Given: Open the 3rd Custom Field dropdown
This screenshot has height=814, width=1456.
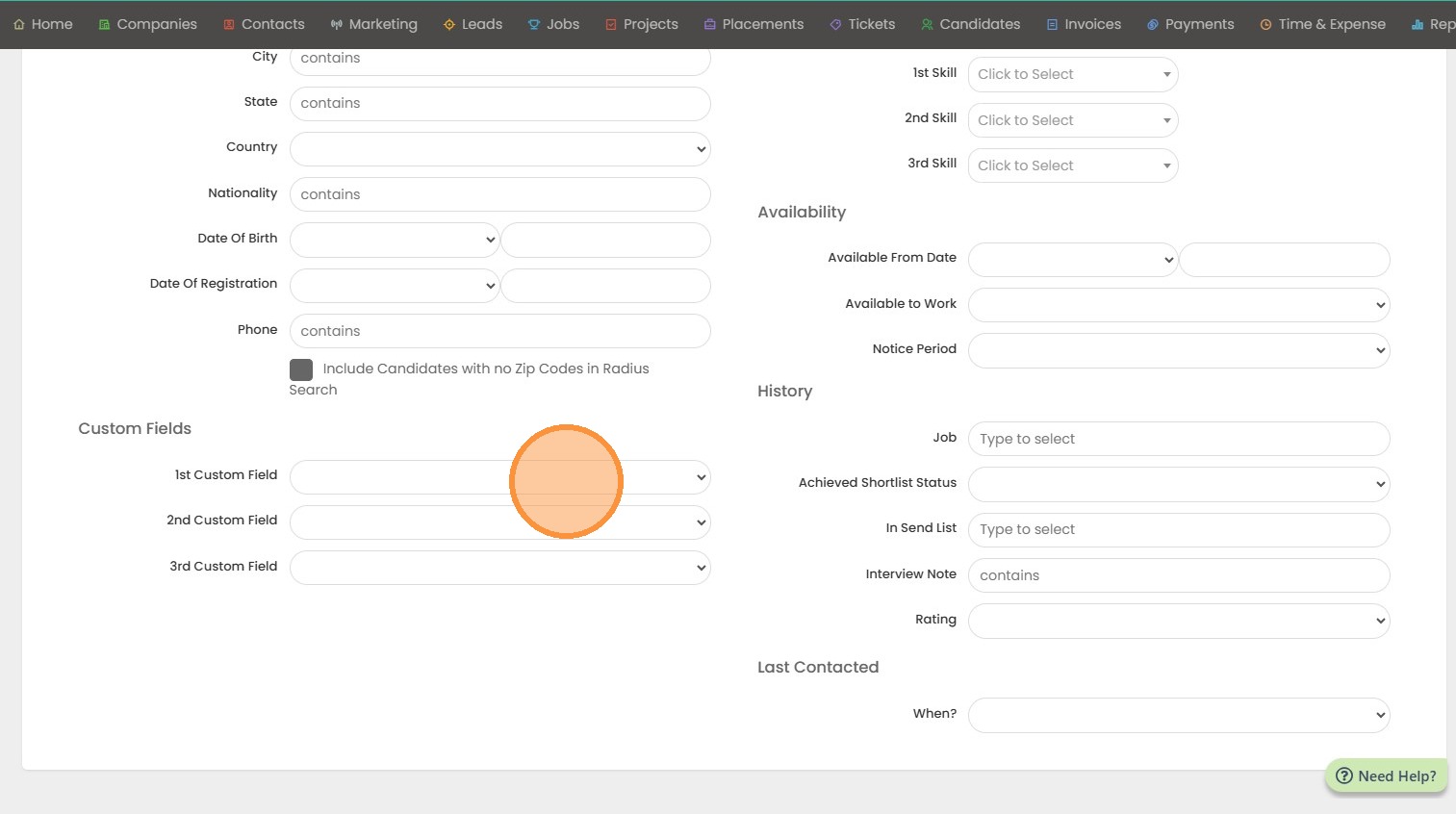Looking at the screenshot, I should [x=499, y=568].
